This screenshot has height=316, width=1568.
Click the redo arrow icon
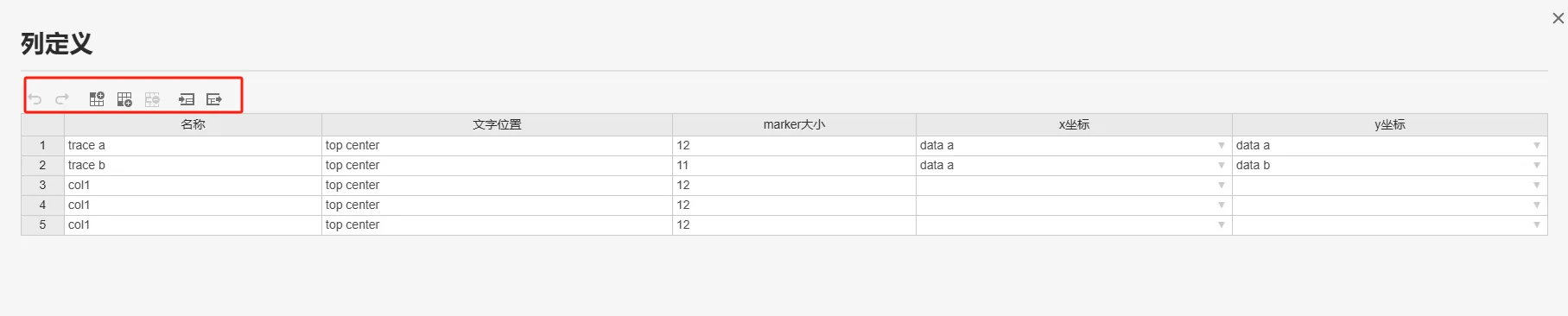click(x=62, y=99)
